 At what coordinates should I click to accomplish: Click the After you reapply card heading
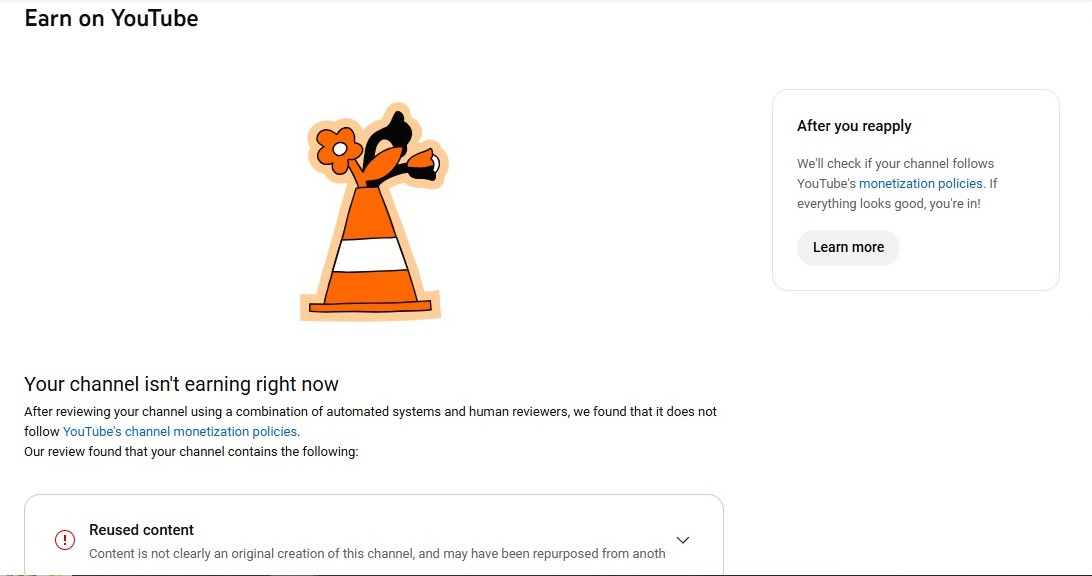coord(854,126)
